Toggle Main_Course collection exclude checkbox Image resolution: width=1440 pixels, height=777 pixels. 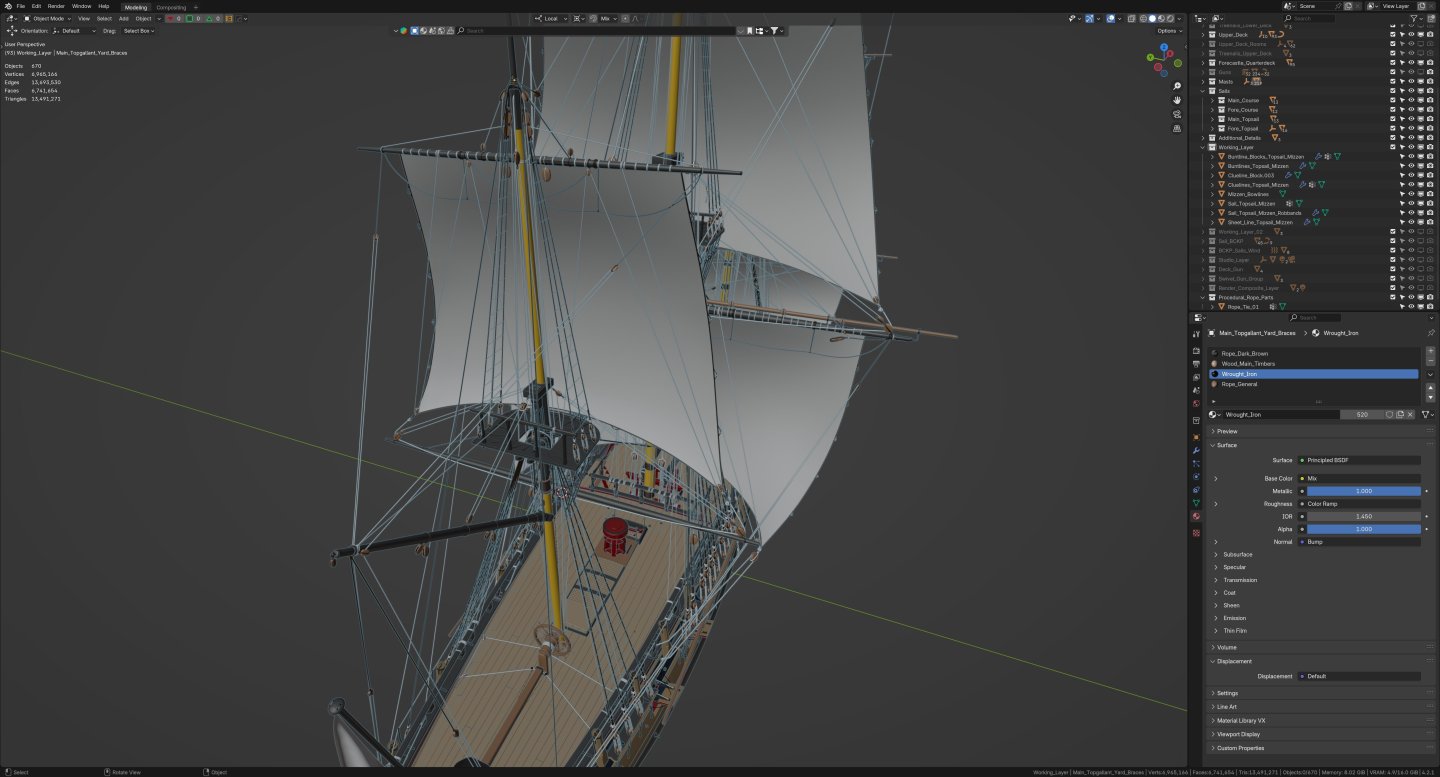tap(1392, 100)
